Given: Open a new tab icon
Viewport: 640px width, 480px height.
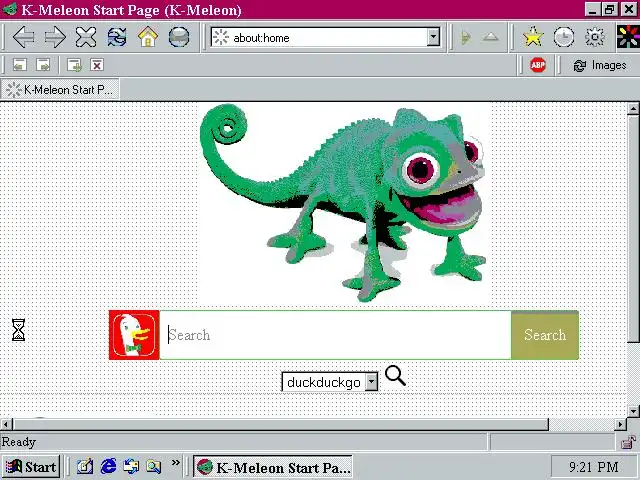Looking at the screenshot, I should point(74,65).
